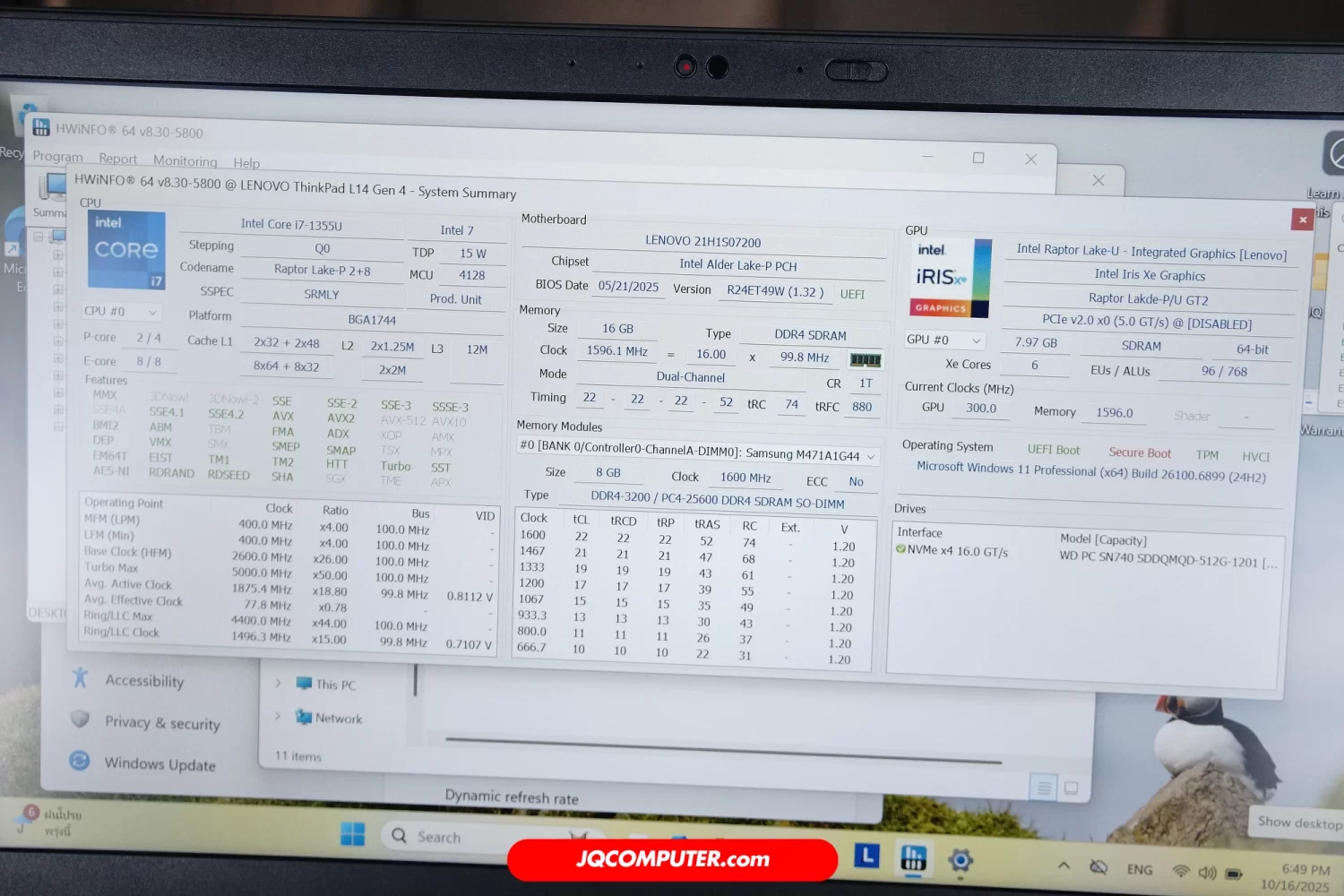The width and height of the screenshot is (1344, 896).
Task: Open the GPU #0 selector dropdown
Action: [944, 340]
